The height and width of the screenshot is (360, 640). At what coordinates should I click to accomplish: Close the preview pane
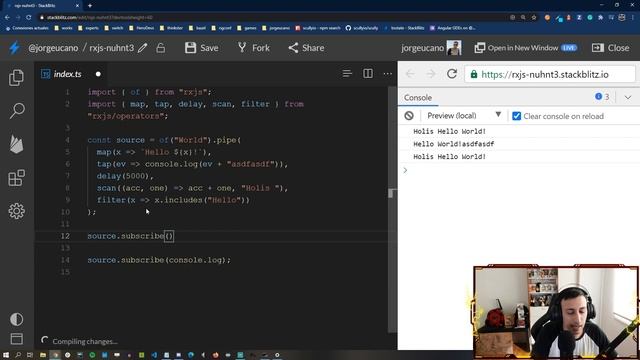coord(610,48)
